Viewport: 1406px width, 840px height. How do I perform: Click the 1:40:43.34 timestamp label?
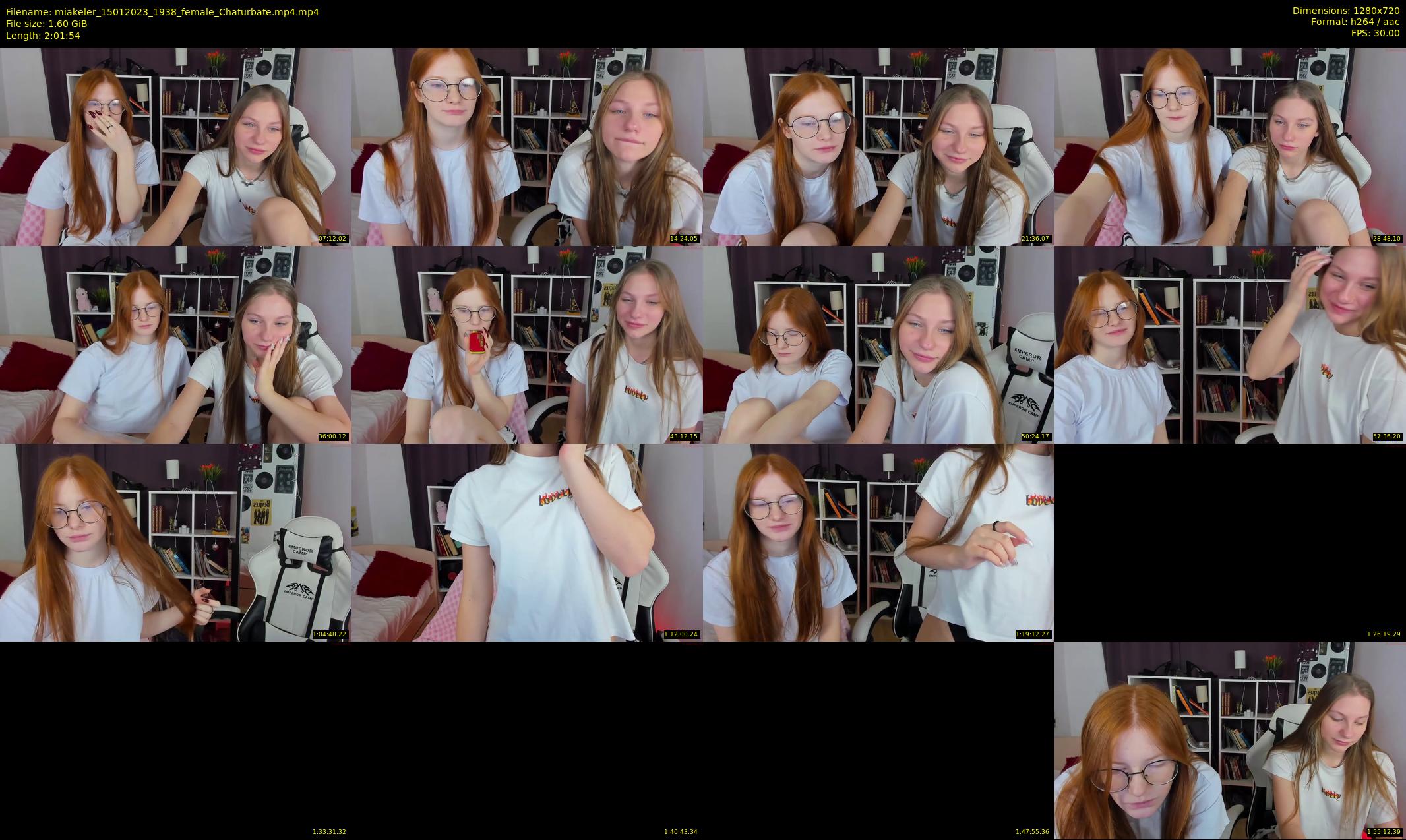pyautogui.click(x=681, y=832)
